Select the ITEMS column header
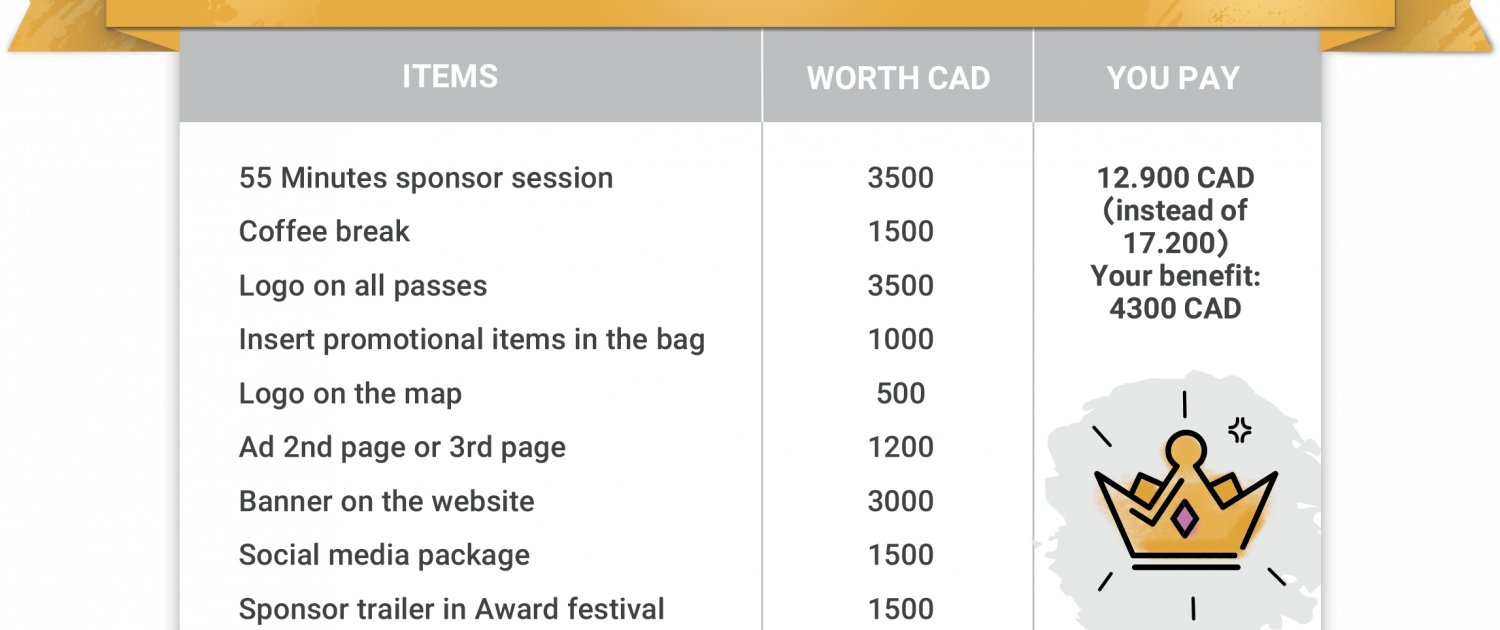Viewport: 1500px width, 630px height. (x=450, y=77)
